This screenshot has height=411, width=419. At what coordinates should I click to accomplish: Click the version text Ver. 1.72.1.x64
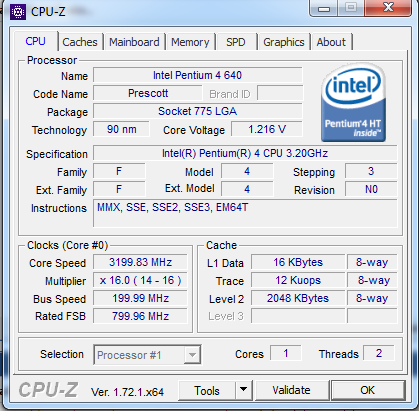(x=127, y=392)
